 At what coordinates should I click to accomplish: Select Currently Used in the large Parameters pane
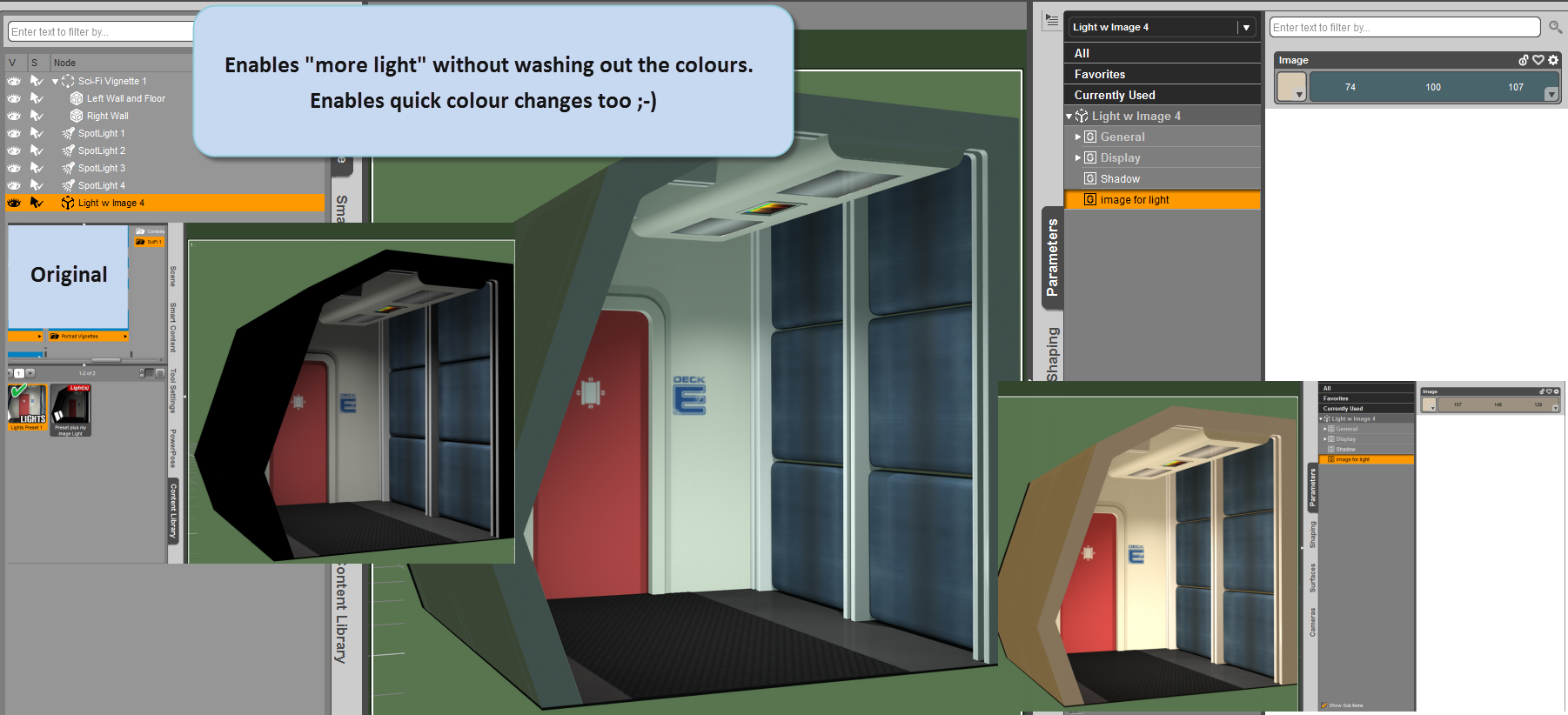pos(1163,95)
